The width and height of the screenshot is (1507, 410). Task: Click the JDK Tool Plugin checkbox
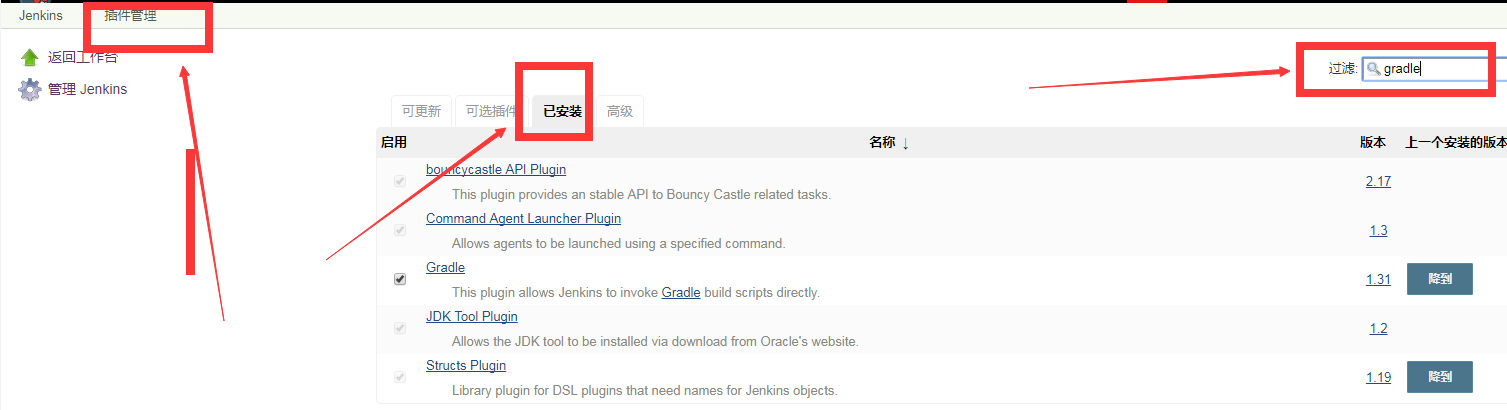[400, 328]
